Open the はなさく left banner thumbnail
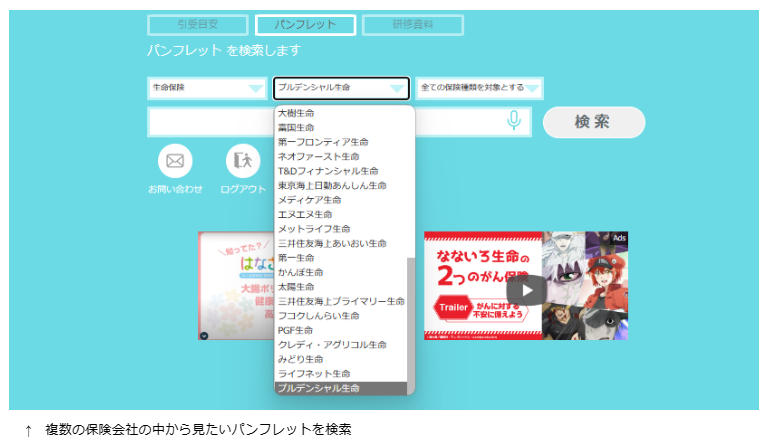Screen dimensions: 767x442 236,286
